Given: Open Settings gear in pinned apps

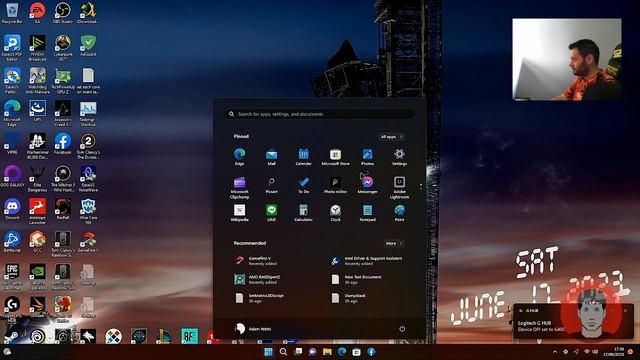Looking at the screenshot, I should pos(399,157).
